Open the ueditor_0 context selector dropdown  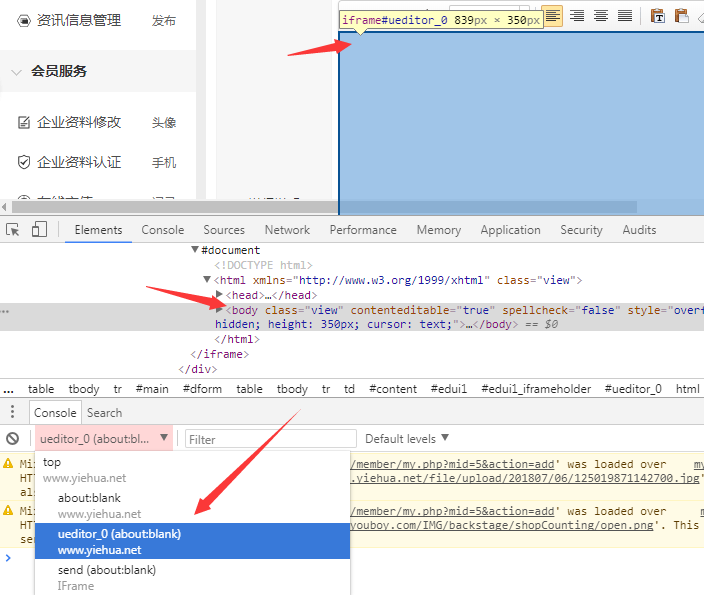click(x=104, y=439)
